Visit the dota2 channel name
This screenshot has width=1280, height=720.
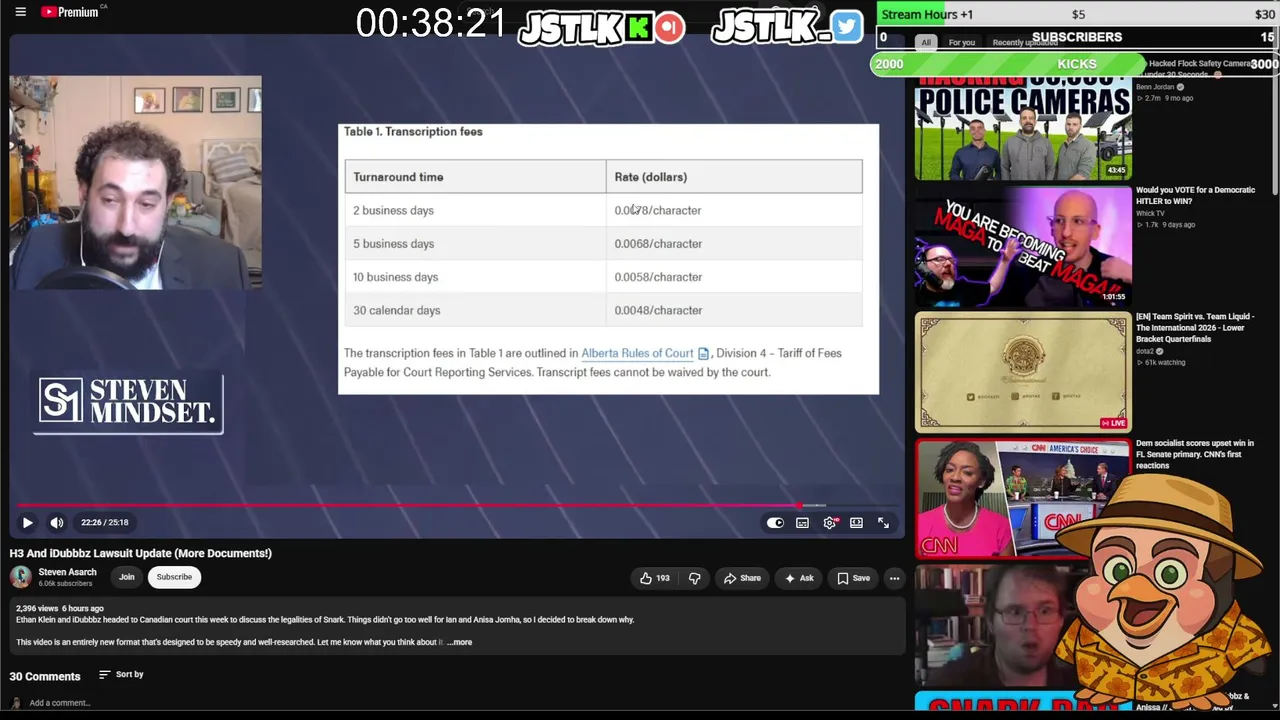[x=1145, y=351]
